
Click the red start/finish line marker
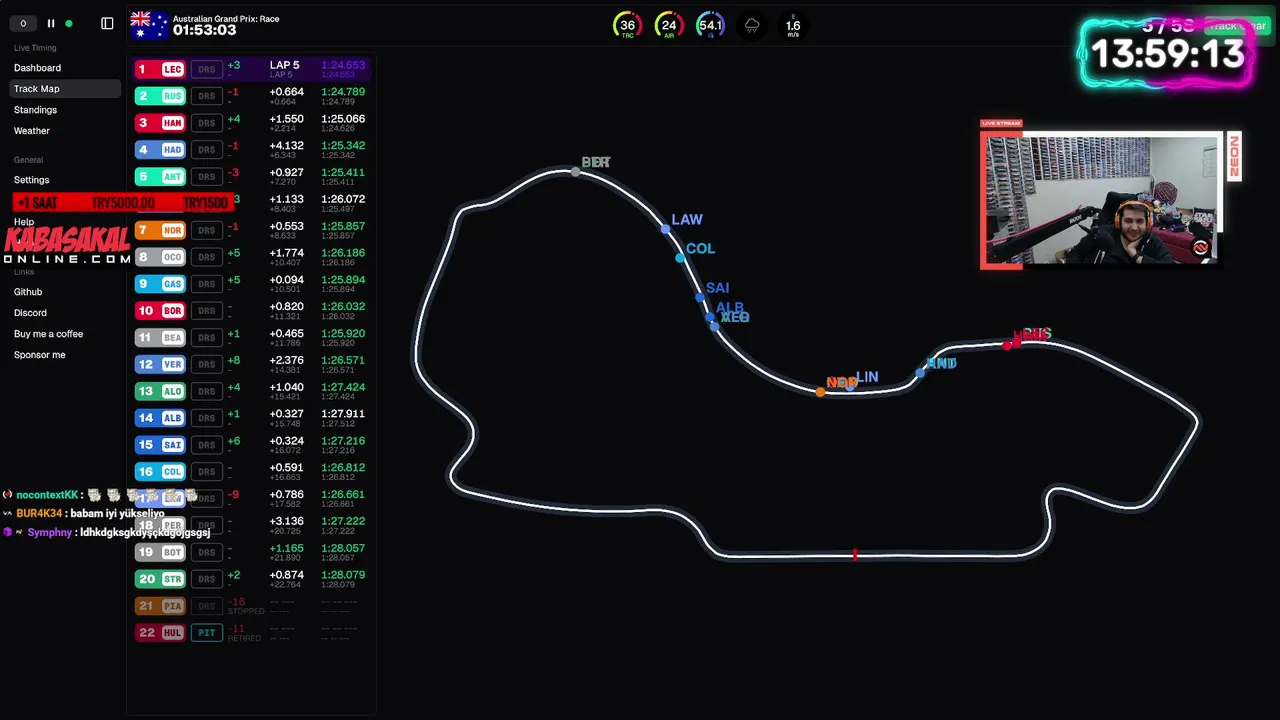tap(855, 554)
